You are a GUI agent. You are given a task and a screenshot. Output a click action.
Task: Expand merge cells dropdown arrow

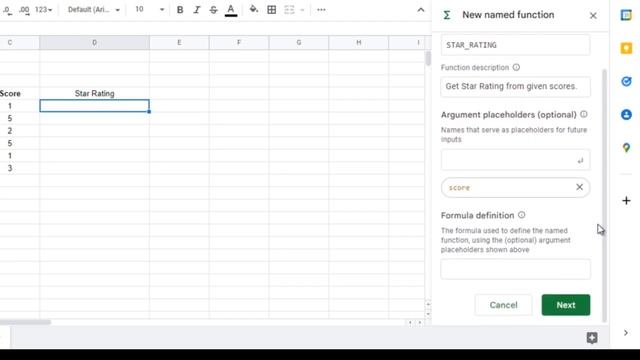[x=302, y=10]
